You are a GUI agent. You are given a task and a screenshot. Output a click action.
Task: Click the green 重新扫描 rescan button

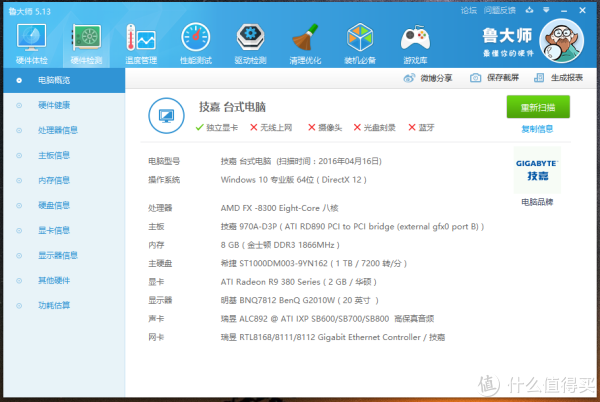[x=538, y=107]
